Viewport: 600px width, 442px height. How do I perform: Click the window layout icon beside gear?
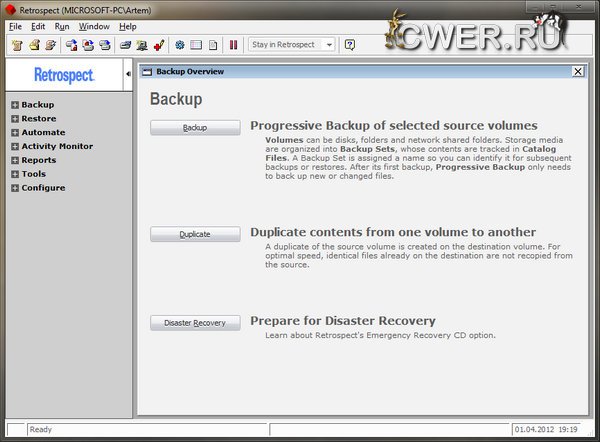196,45
